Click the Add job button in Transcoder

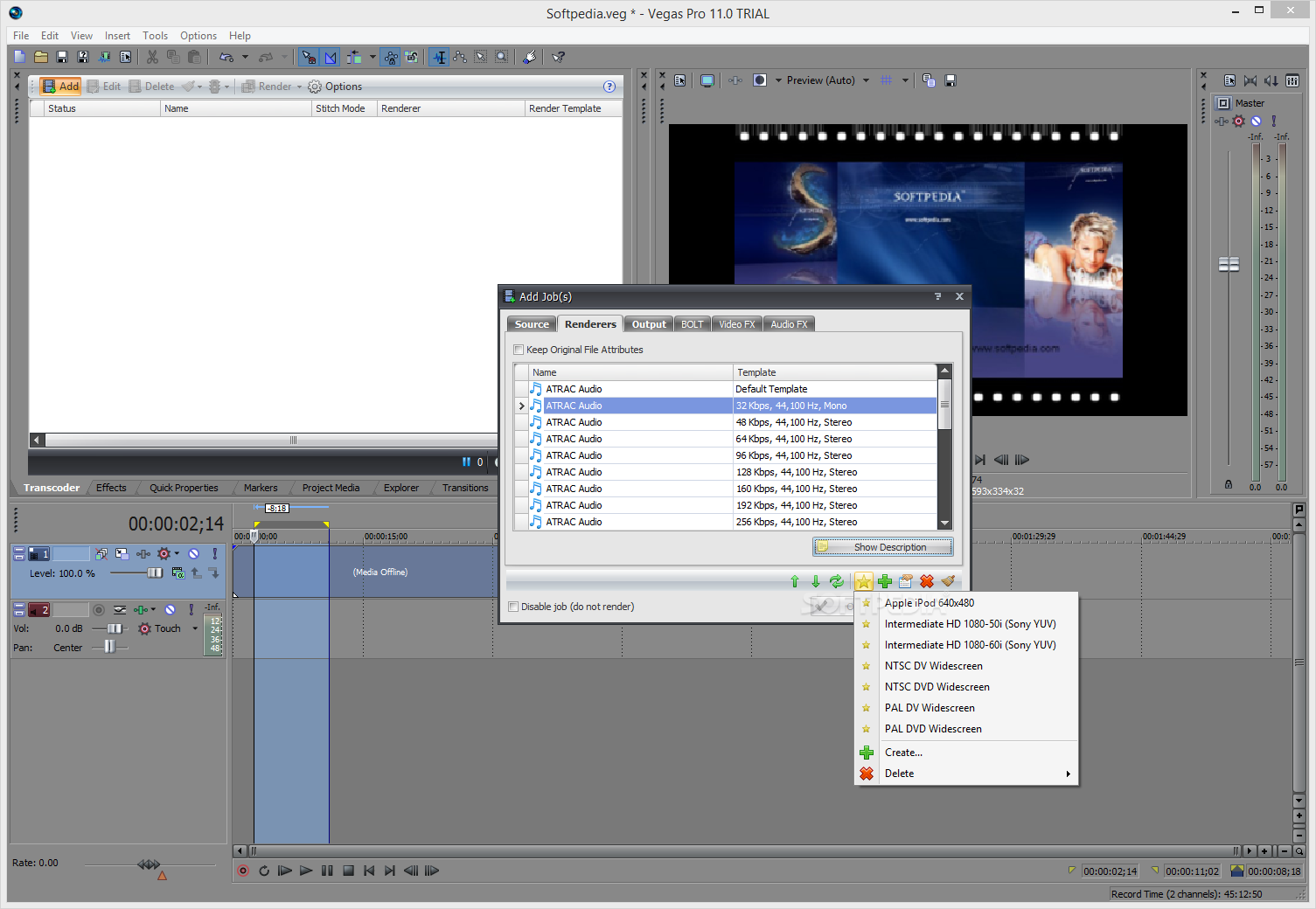pyautogui.click(x=60, y=87)
